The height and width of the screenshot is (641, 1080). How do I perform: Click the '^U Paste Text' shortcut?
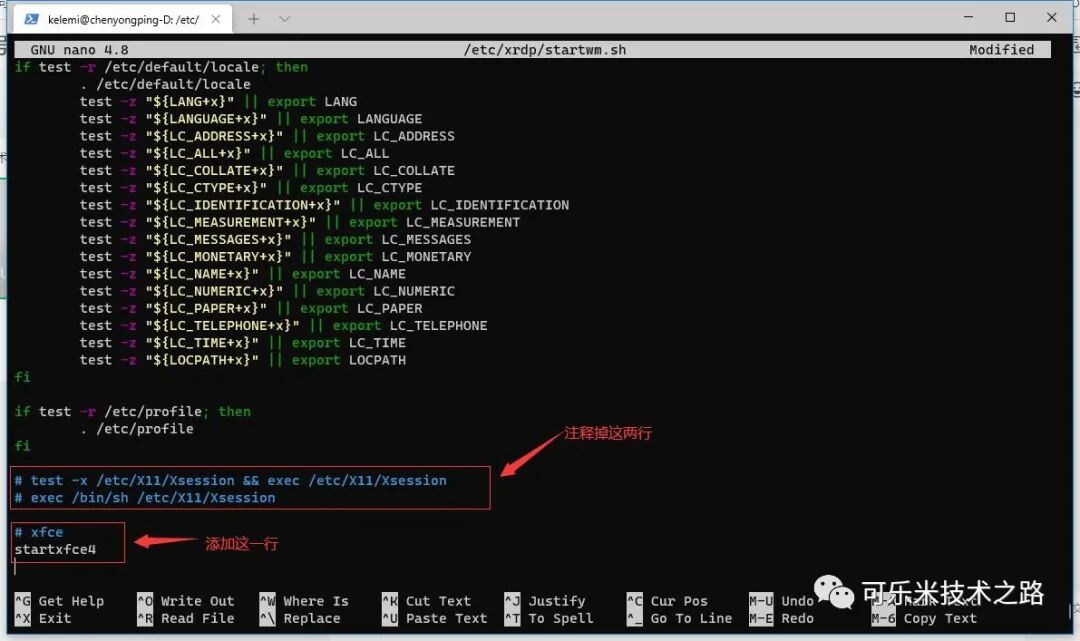[435, 618]
